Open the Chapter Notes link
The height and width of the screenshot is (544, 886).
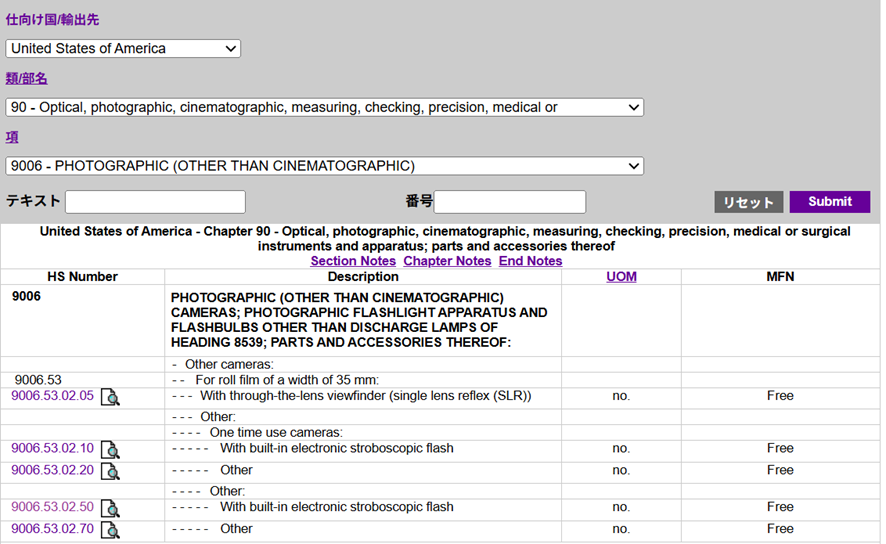447,261
